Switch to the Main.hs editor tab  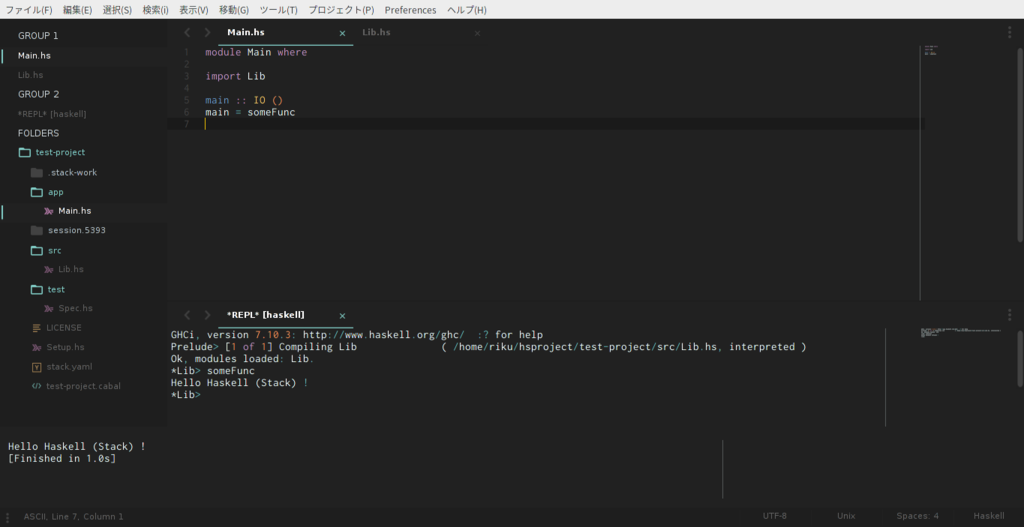(x=285, y=33)
